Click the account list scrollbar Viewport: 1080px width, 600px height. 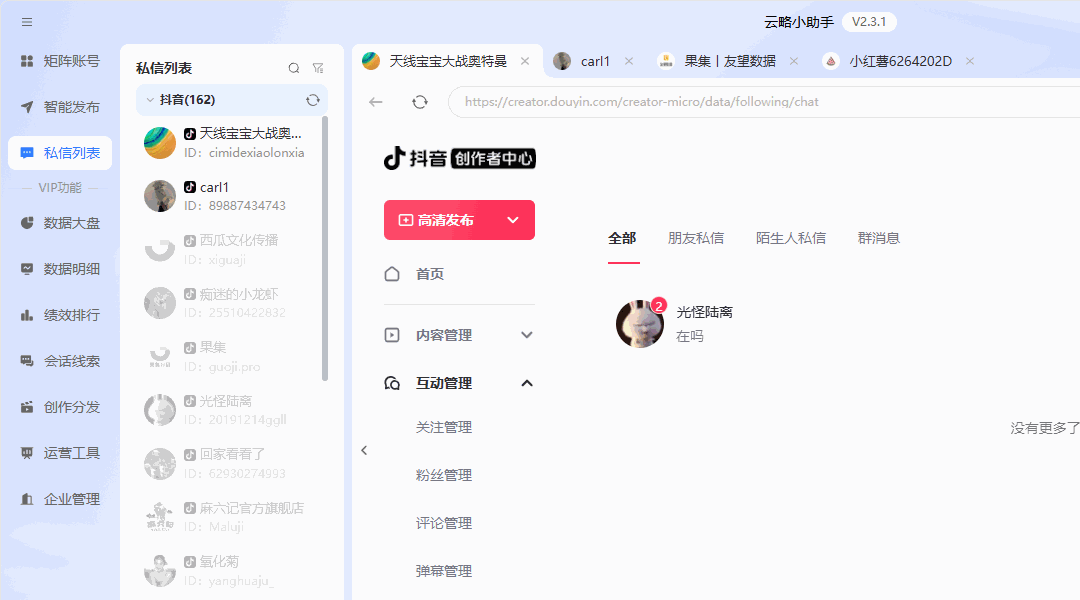coord(325,248)
